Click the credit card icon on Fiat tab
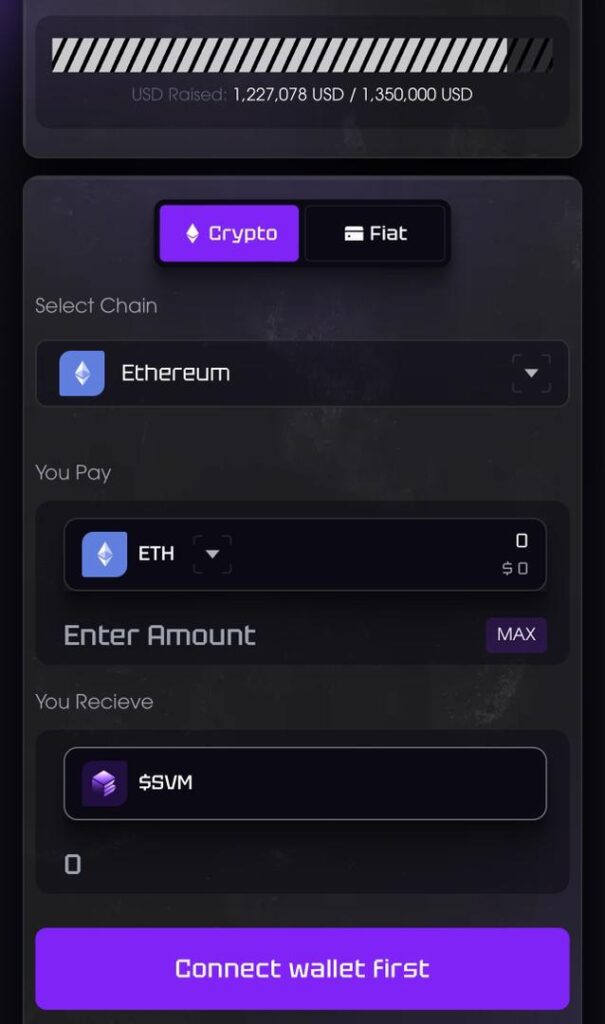The image size is (605, 1024). coord(353,234)
